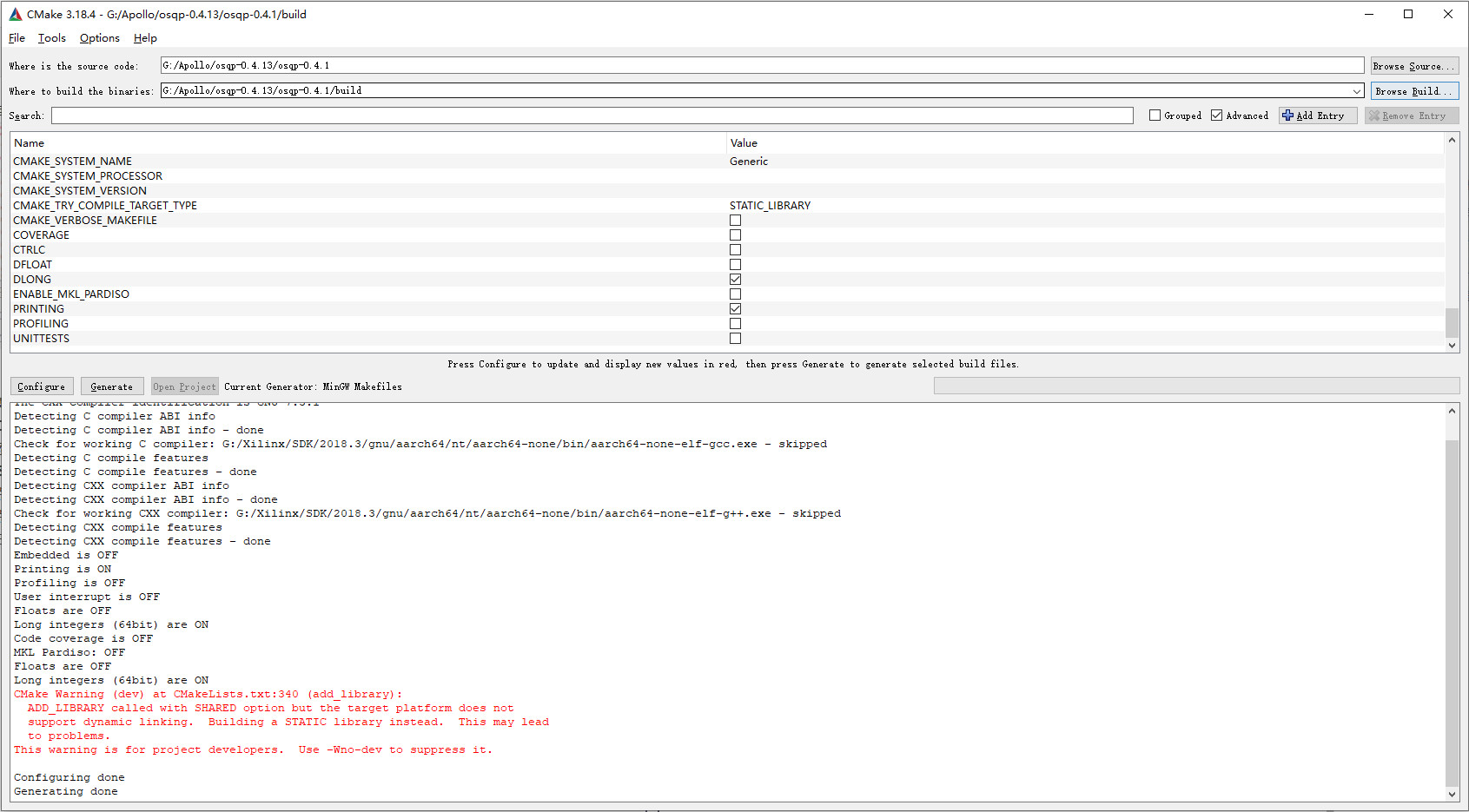This screenshot has height=812, width=1469.
Task: Click the red 'CMake Warning (dev)' log line
Action: (x=208, y=694)
